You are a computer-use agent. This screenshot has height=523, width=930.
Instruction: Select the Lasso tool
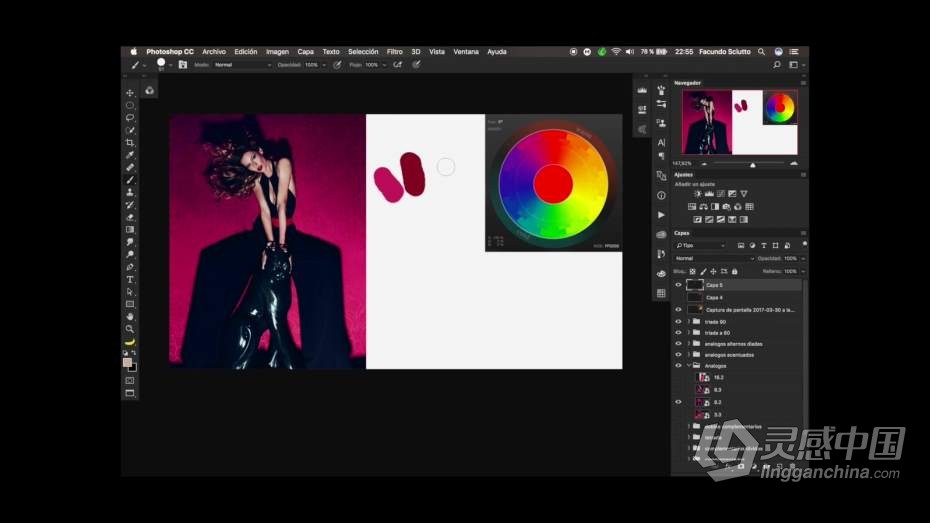point(130,118)
